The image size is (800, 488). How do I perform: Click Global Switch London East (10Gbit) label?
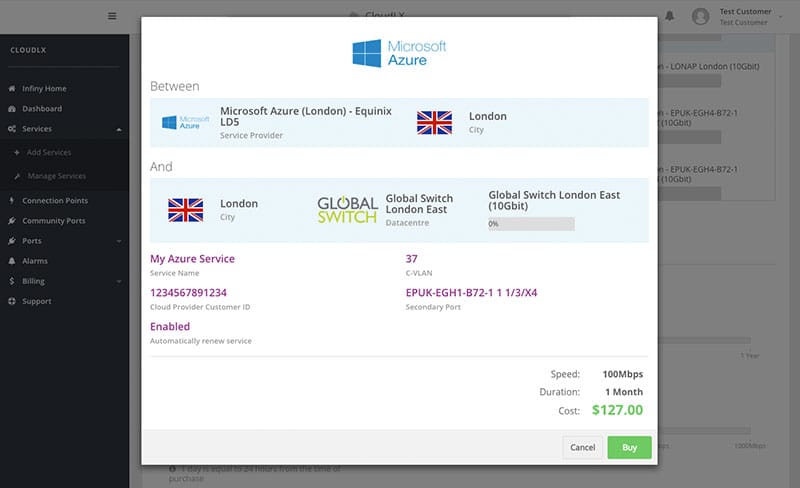coord(554,200)
